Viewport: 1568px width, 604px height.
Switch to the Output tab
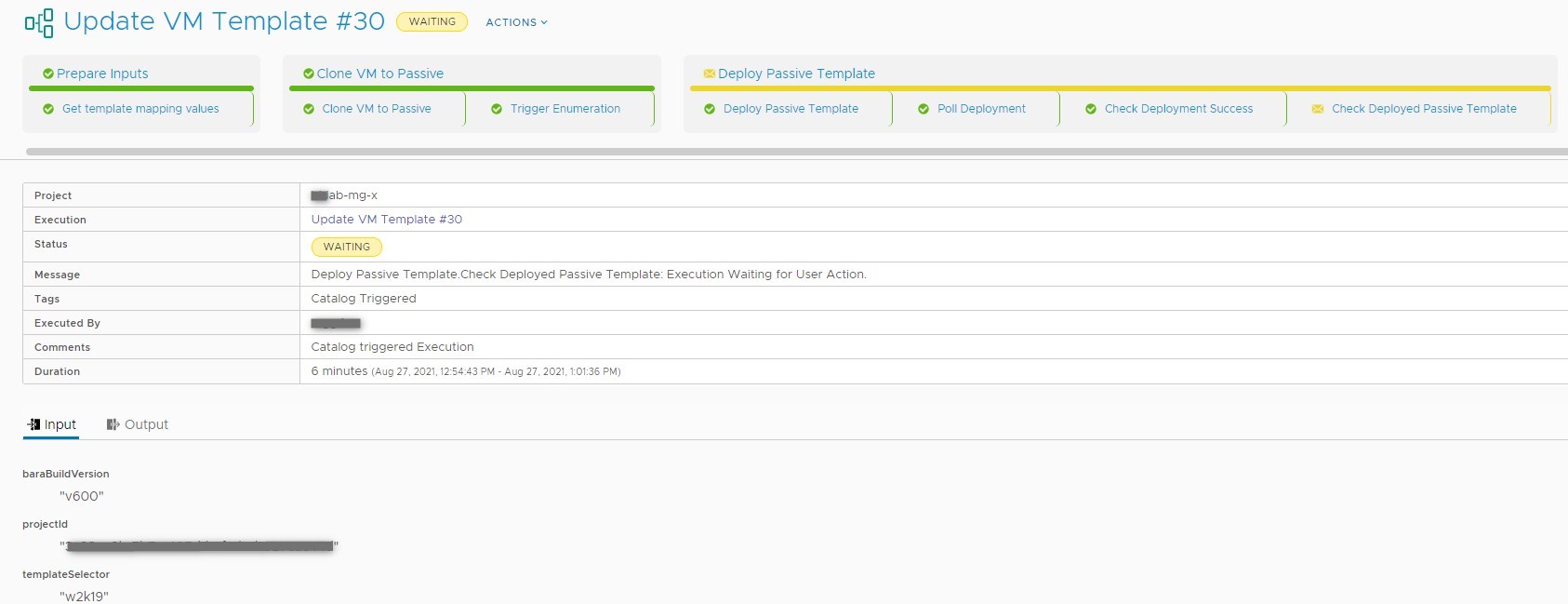coord(146,424)
